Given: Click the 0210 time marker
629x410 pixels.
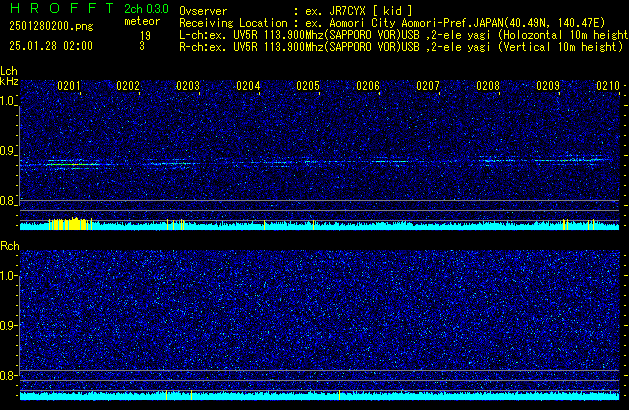Looking at the screenshot, I should click(x=608, y=86).
